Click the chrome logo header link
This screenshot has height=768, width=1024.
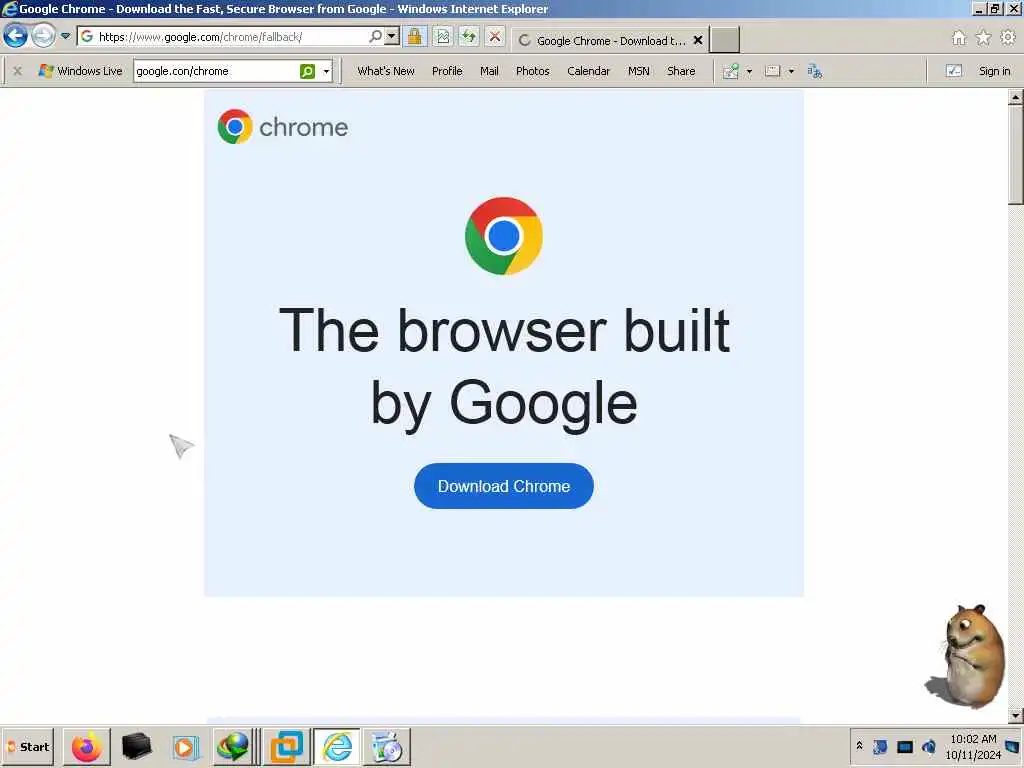point(282,127)
